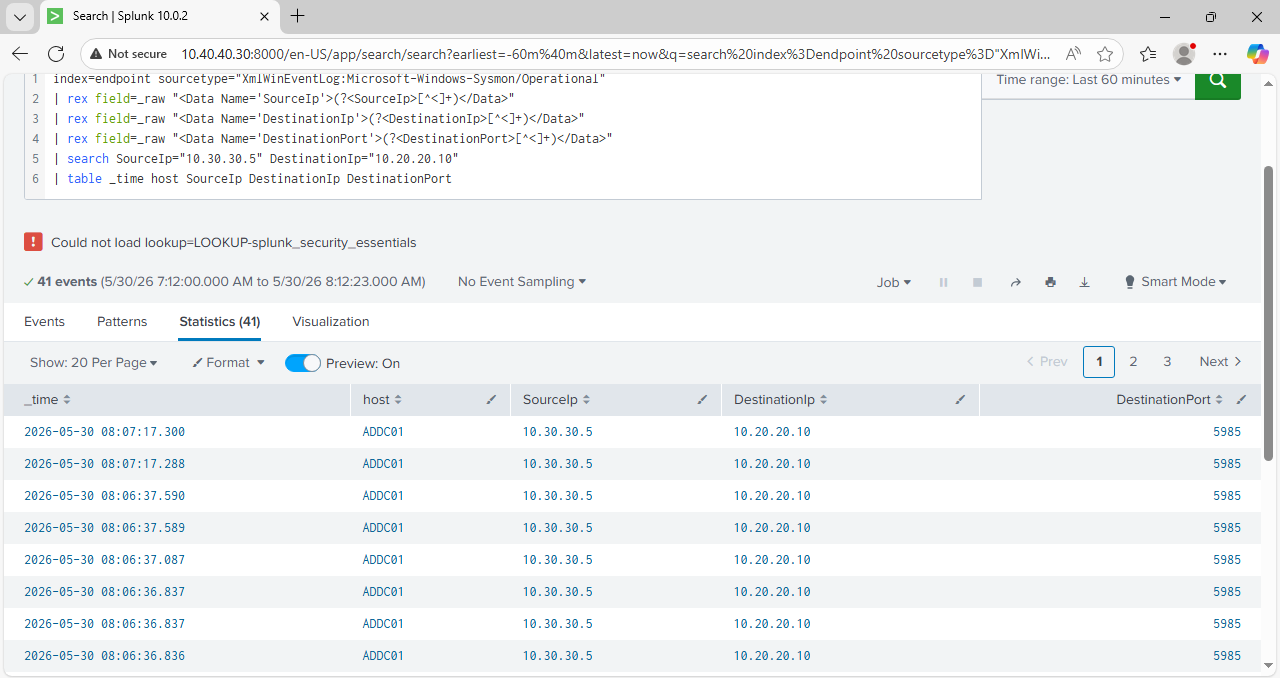Switch to the Visualization tab
The width and height of the screenshot is (1280, 678).
coord(331,322)
